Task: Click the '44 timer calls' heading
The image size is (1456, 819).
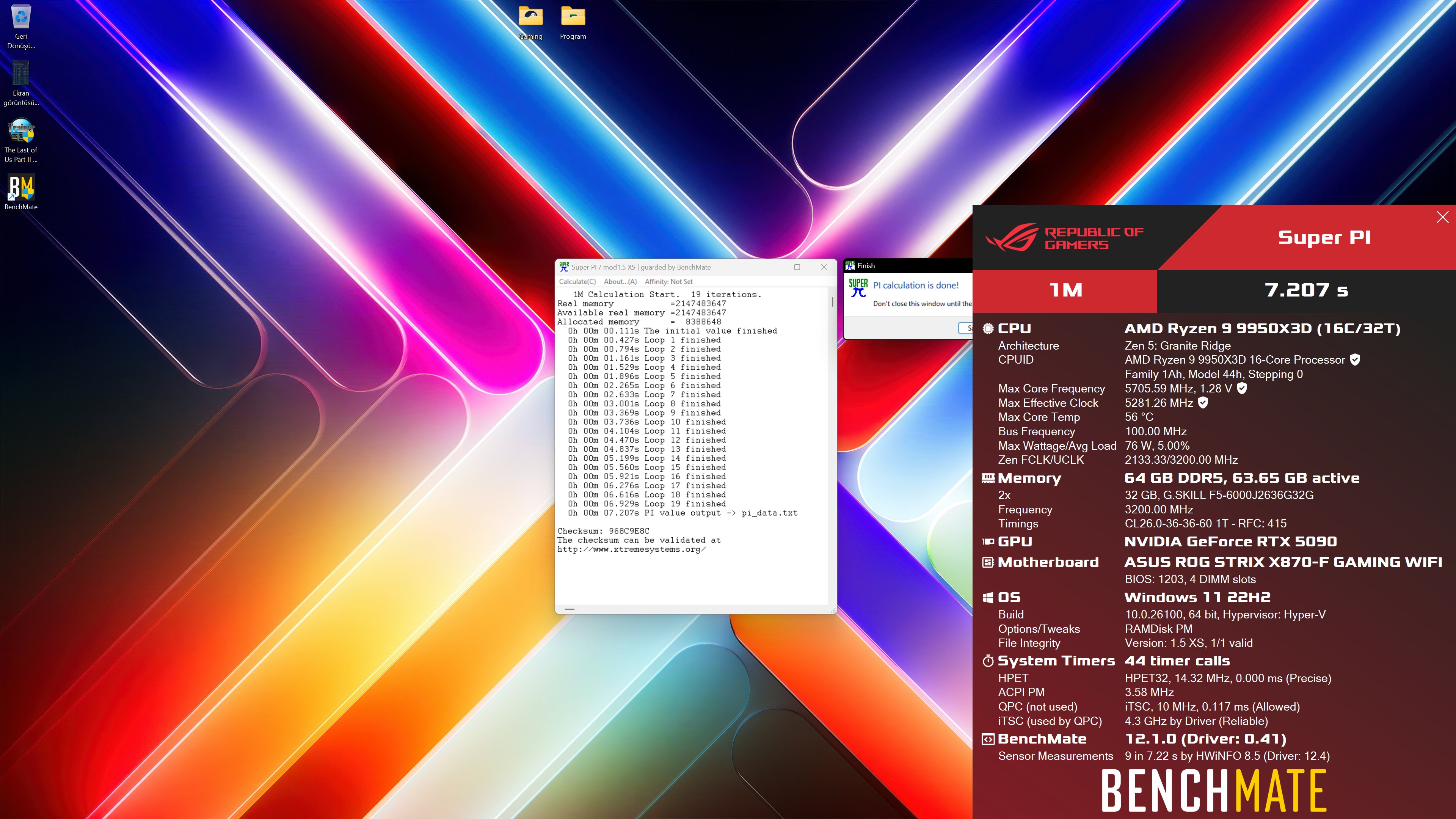Action: click(x=1177, y=661)
